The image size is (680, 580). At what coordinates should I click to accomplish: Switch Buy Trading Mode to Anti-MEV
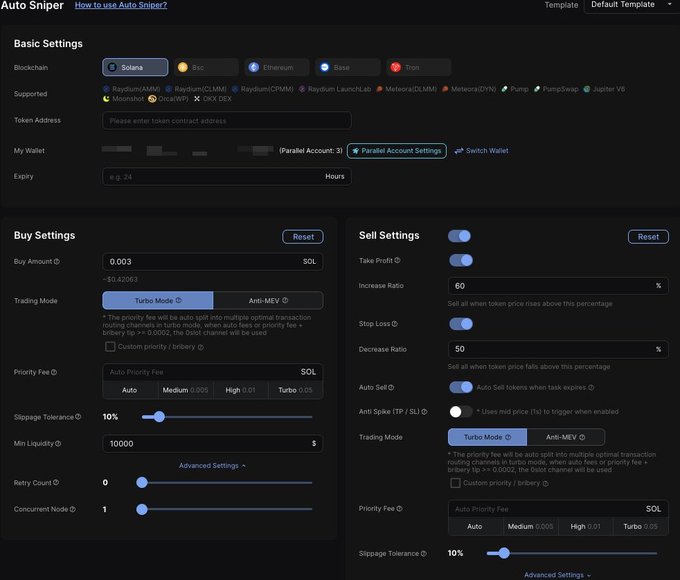[268, 300]
